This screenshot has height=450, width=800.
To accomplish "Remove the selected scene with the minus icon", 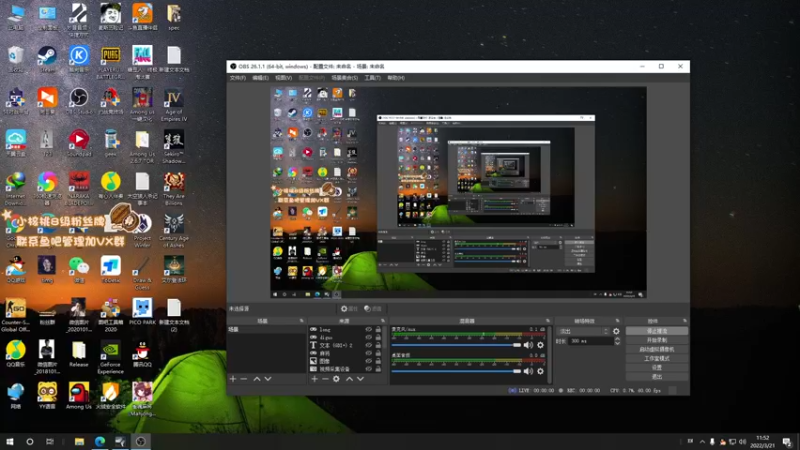I will pos(244,379).
